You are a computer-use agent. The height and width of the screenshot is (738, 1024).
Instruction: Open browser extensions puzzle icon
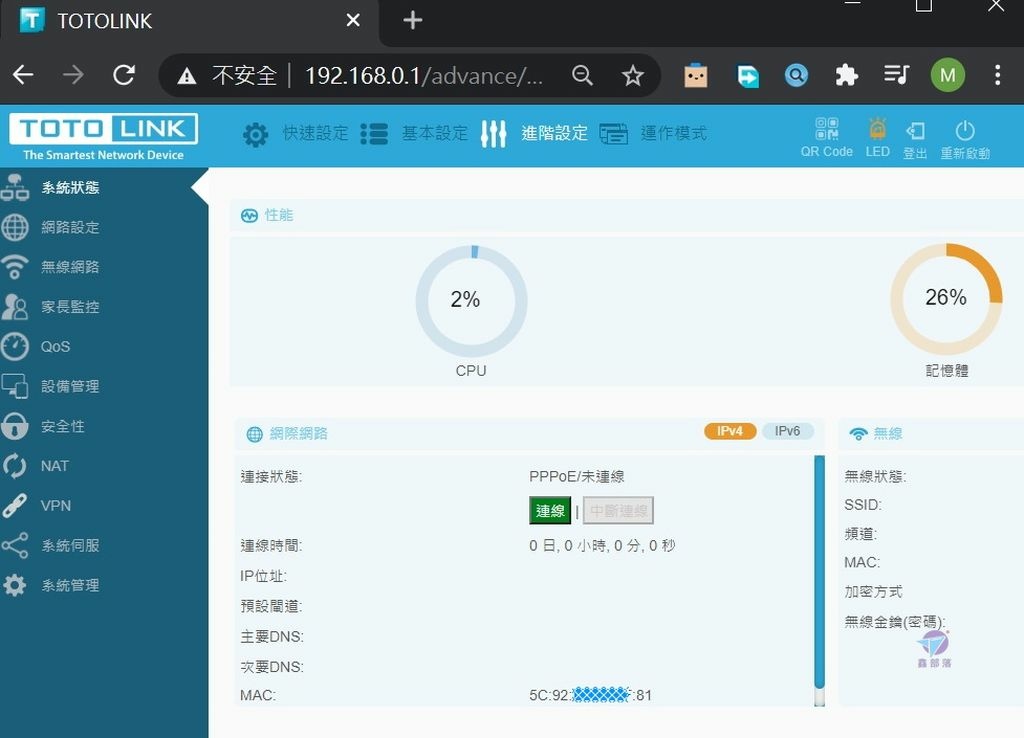click(x=846, y=76)
